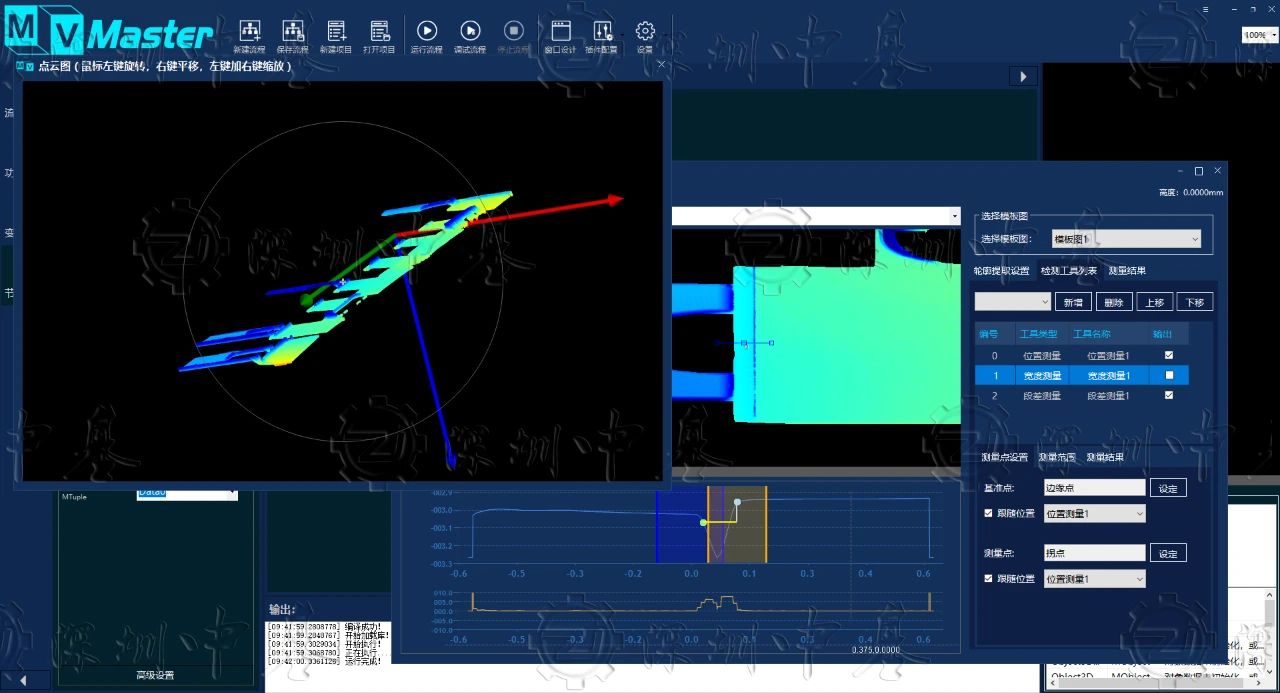Switch to the 轮廓提取设置 tab

point(1001,271)
